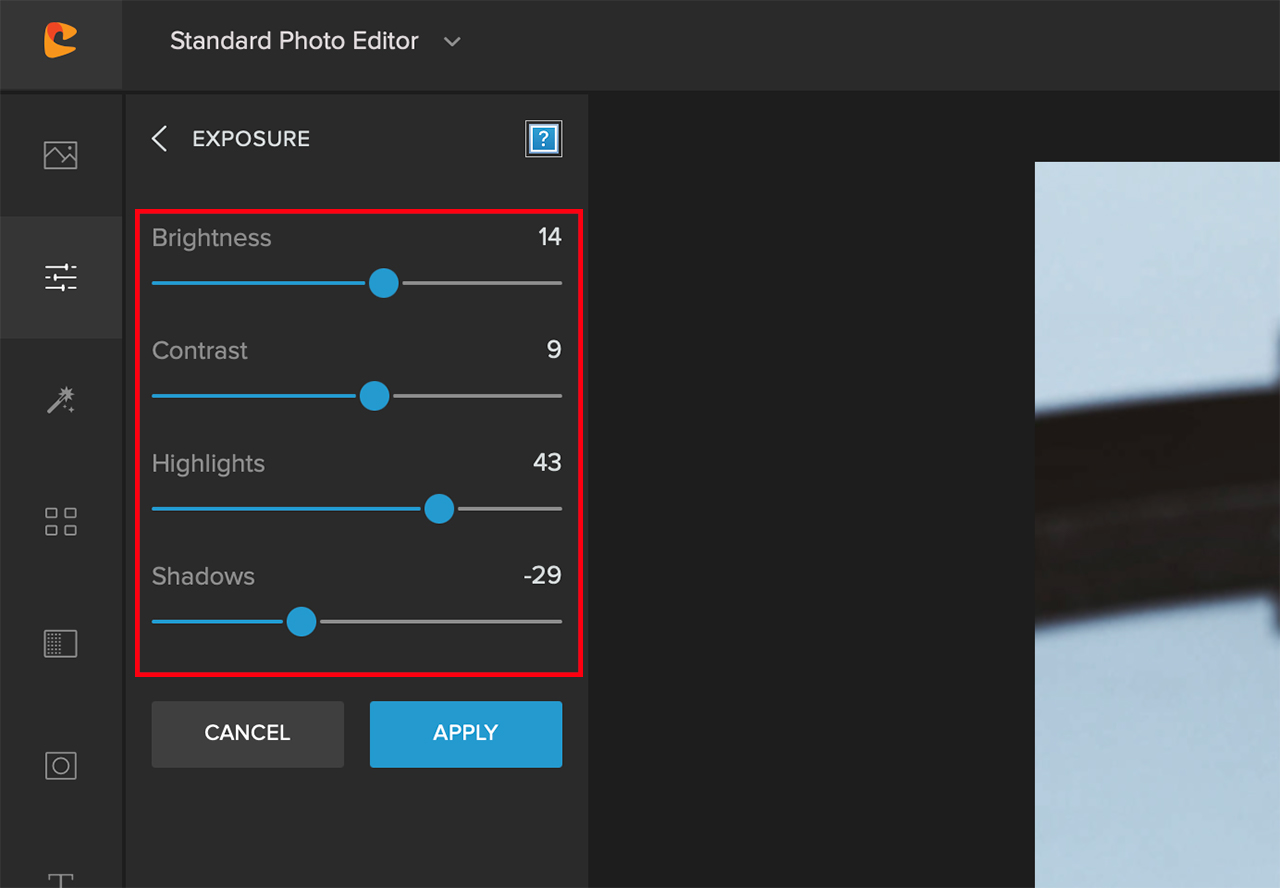The width and height of the screenshot is (1280, 888).
Task: Select the masks texture grid icon
Action: click(x=61, y=643)
